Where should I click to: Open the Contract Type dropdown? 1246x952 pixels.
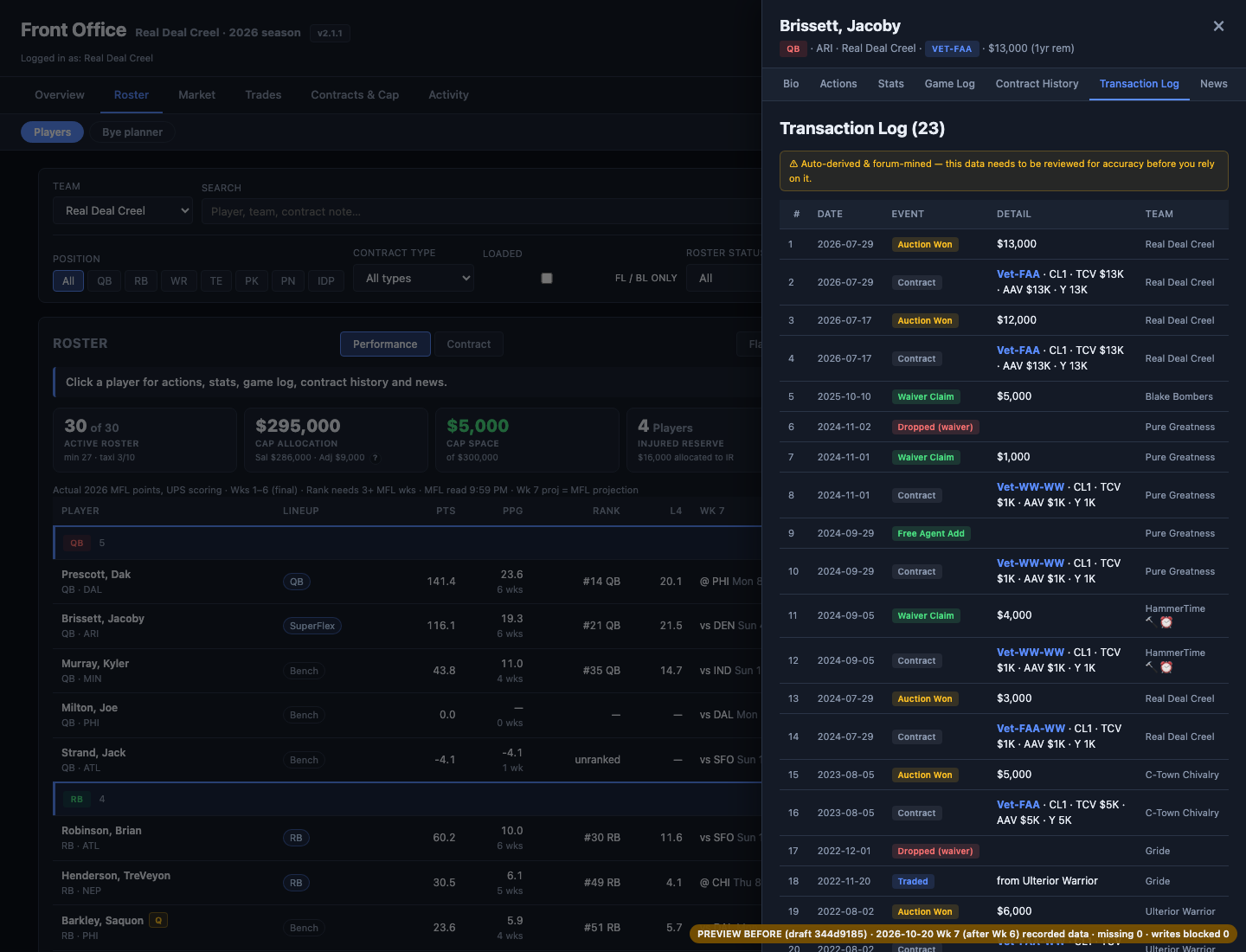[414, 279]
